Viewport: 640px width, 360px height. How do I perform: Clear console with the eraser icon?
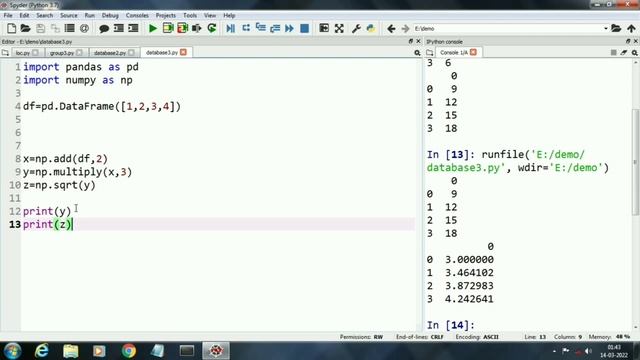tap(624, 53)
